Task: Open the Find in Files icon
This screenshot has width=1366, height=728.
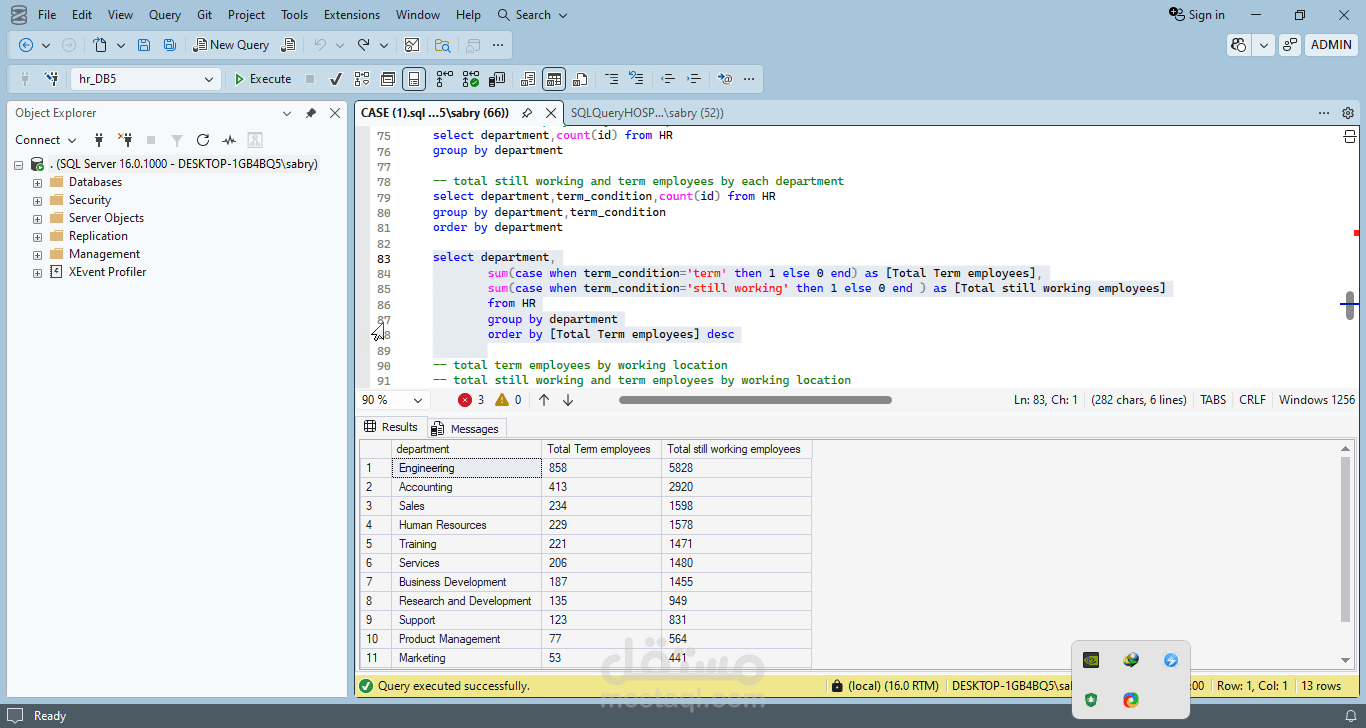Action: tap(442, 45)
